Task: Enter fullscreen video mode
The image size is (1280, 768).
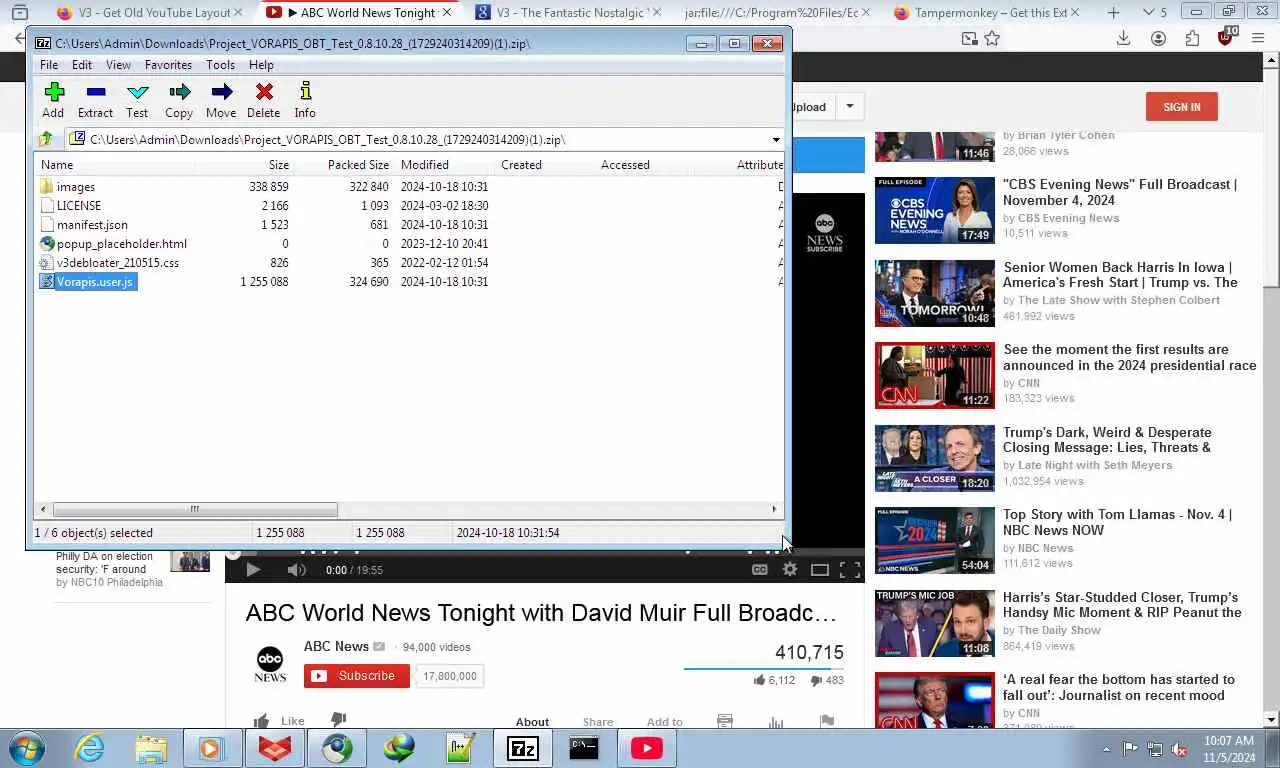Action: tap(850, 570)
